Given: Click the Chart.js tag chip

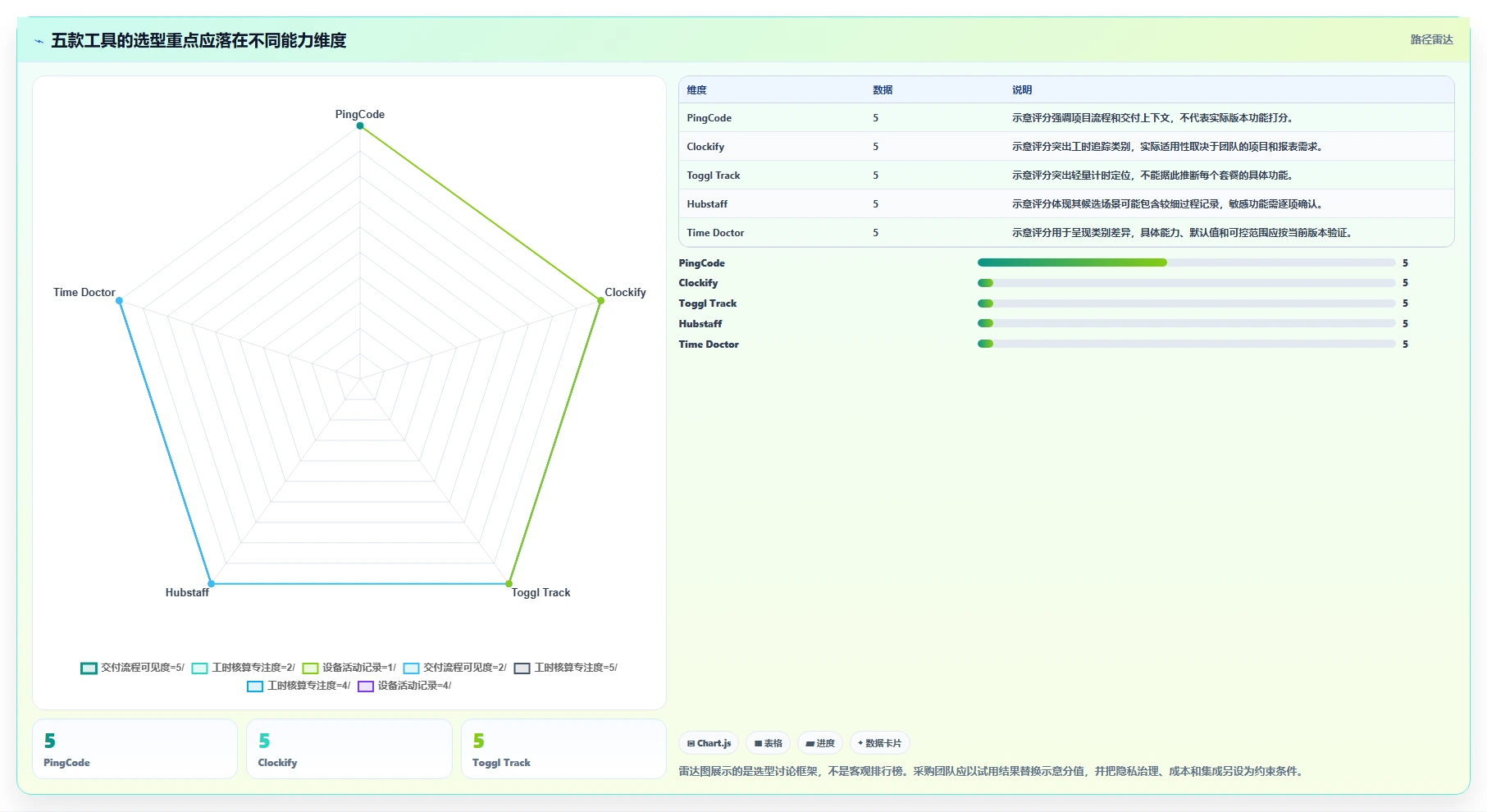Looking at the screenshot, I should click(709, 743).
